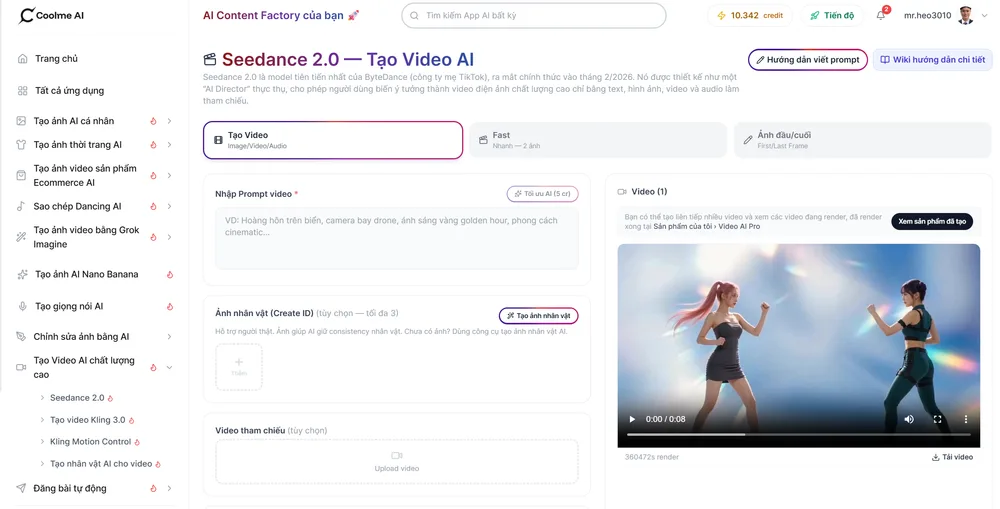Screen dimensions: 1000x509
Task: Open the notifications bell
Action: 881,15
